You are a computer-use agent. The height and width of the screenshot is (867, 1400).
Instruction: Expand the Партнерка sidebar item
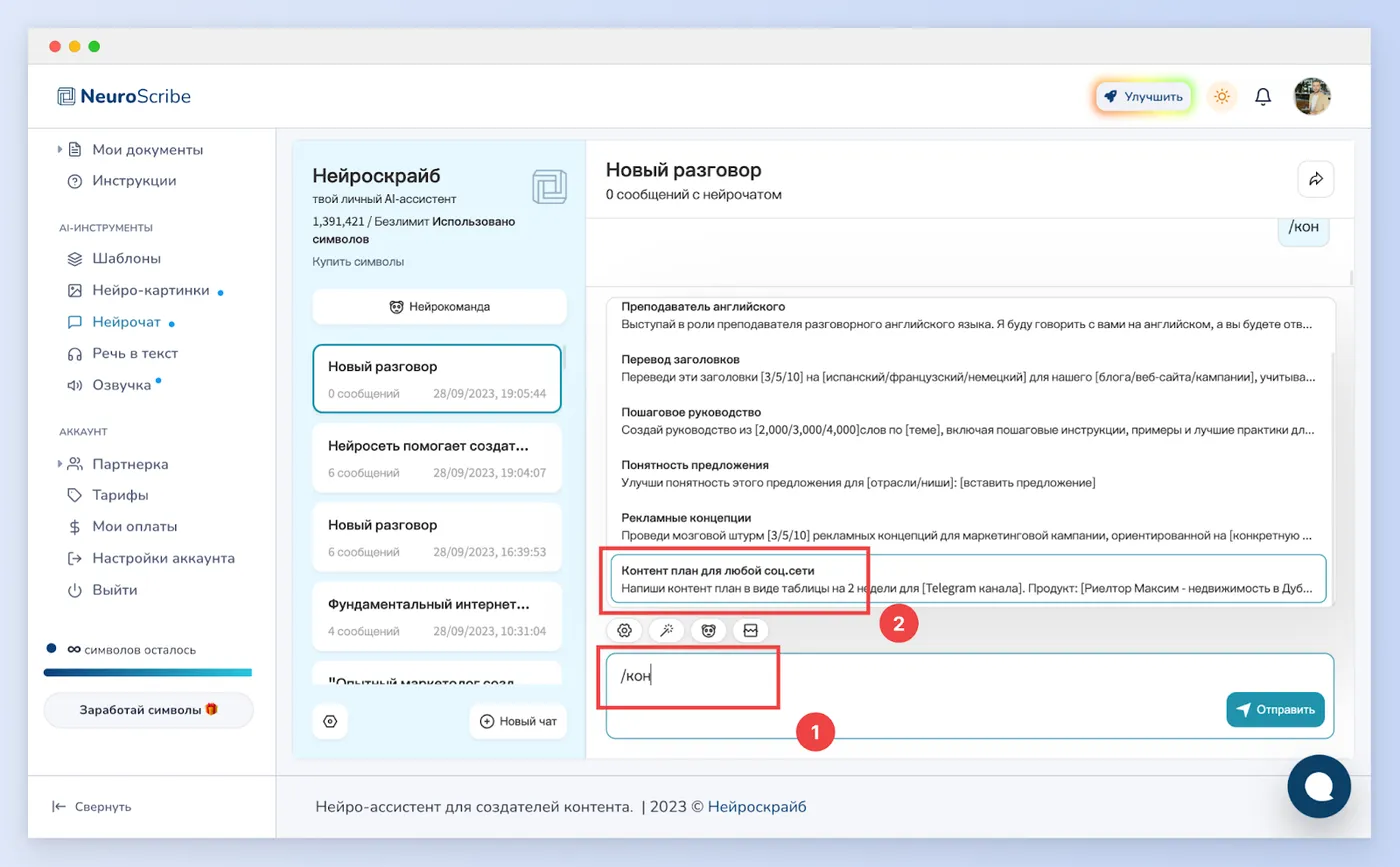tap(60, 464)
